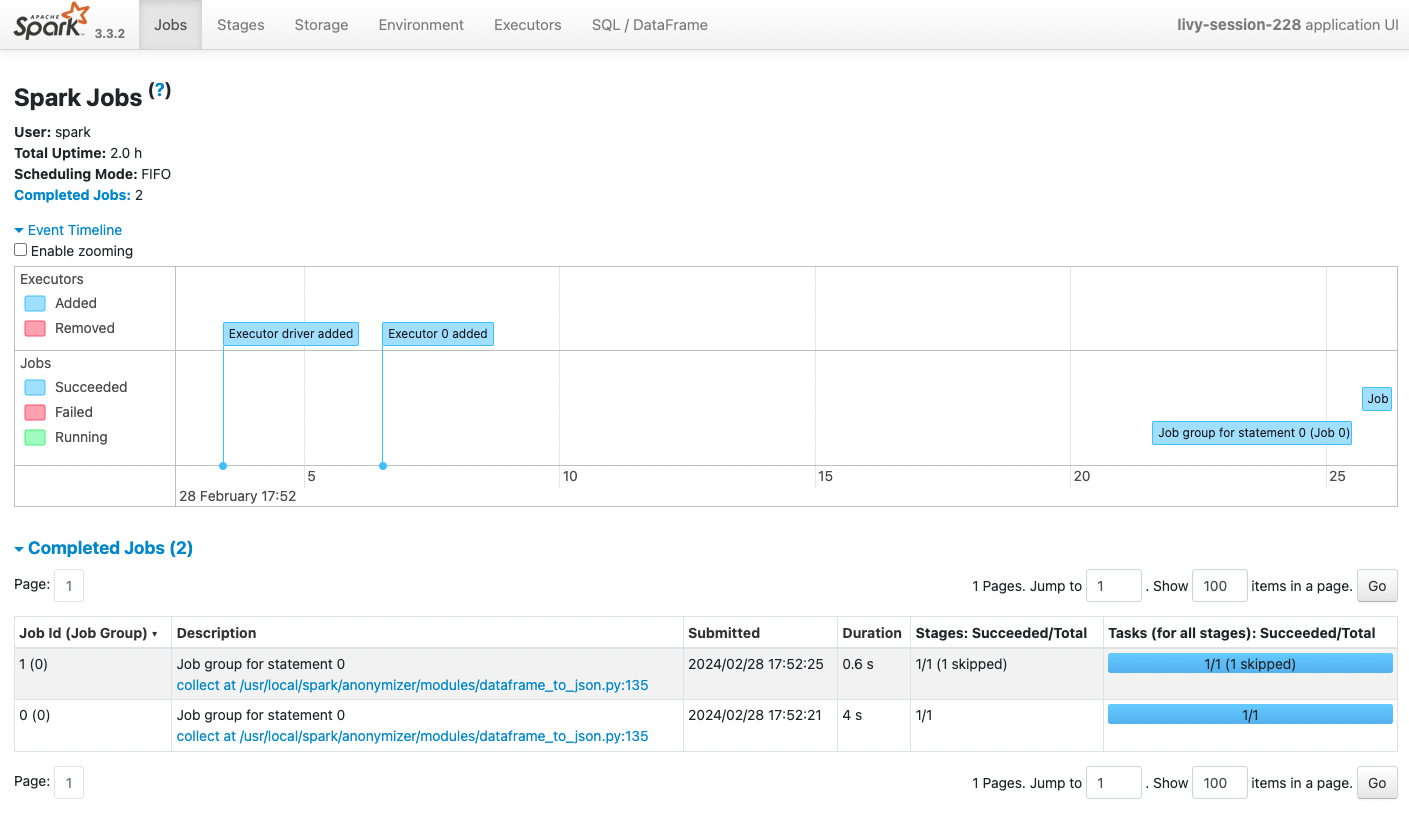Click the Apache Spark logo
Viewport: 1409px width, 815px height.
click(51, 22)
